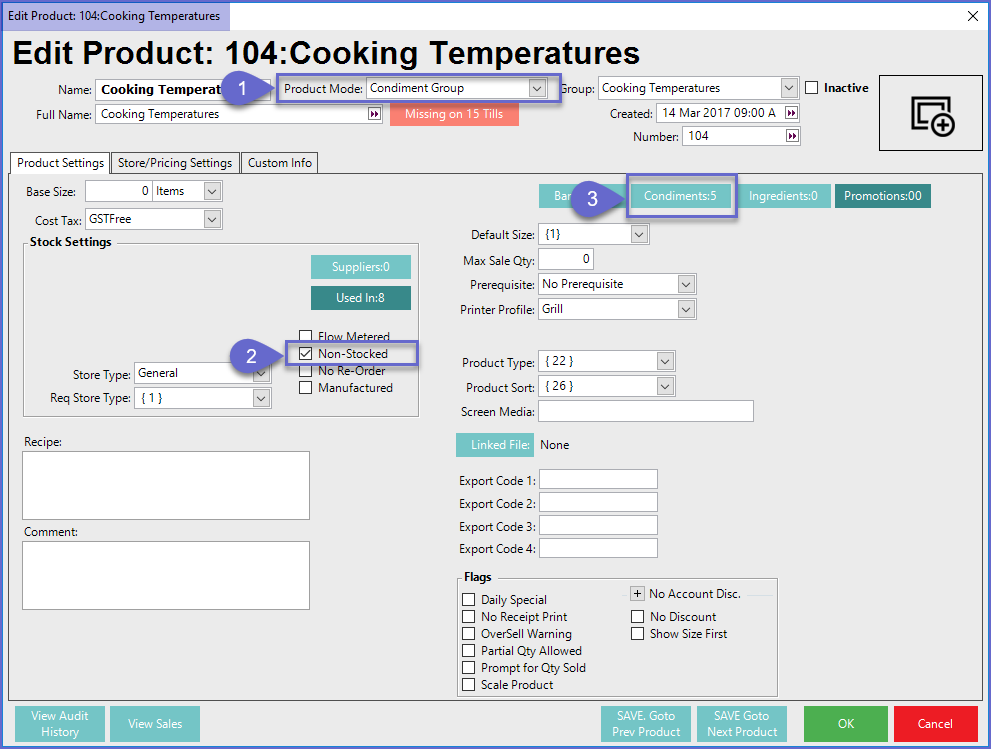Open the Prerequisite dropdown

point(685,285)
